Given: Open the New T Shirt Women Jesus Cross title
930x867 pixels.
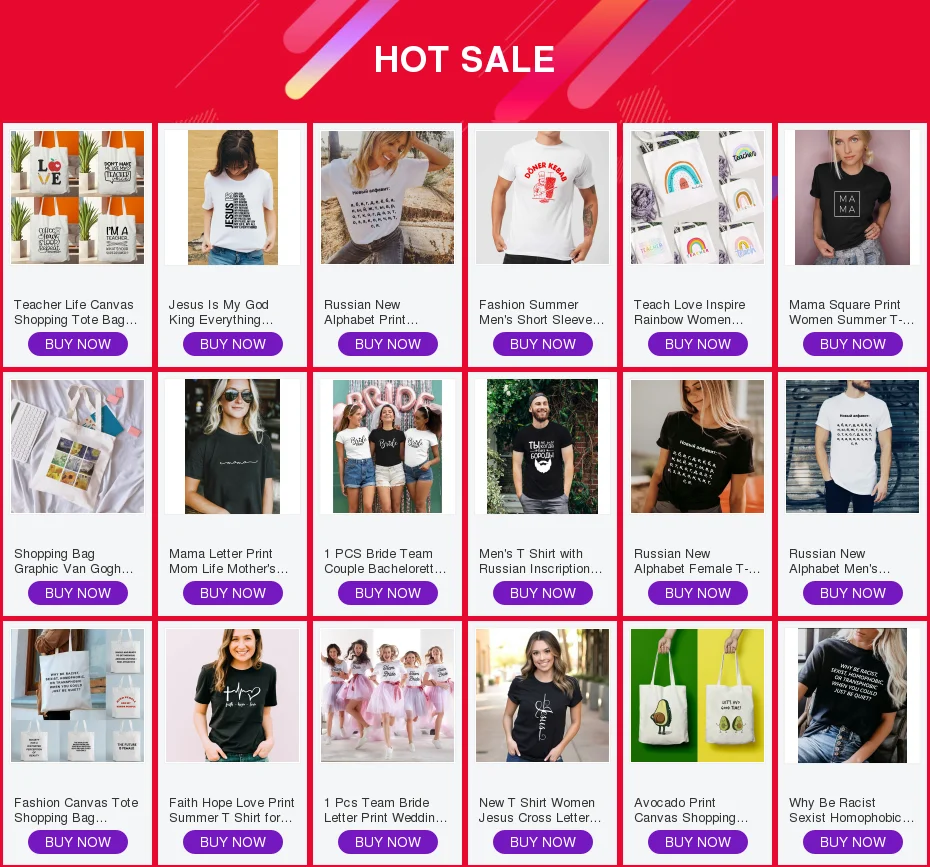Looking at the screenshot, I should [x=540, y=810].
